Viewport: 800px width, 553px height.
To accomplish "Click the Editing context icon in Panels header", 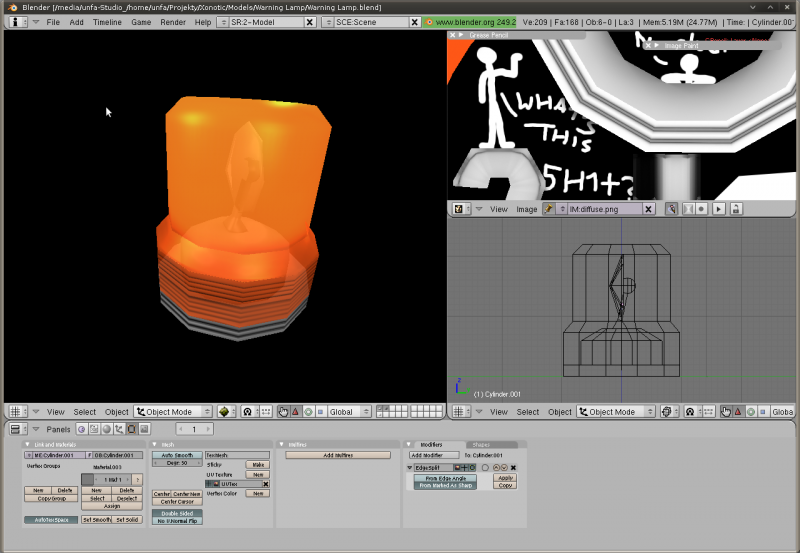I will pyautogui.click(x=131, y=429).
